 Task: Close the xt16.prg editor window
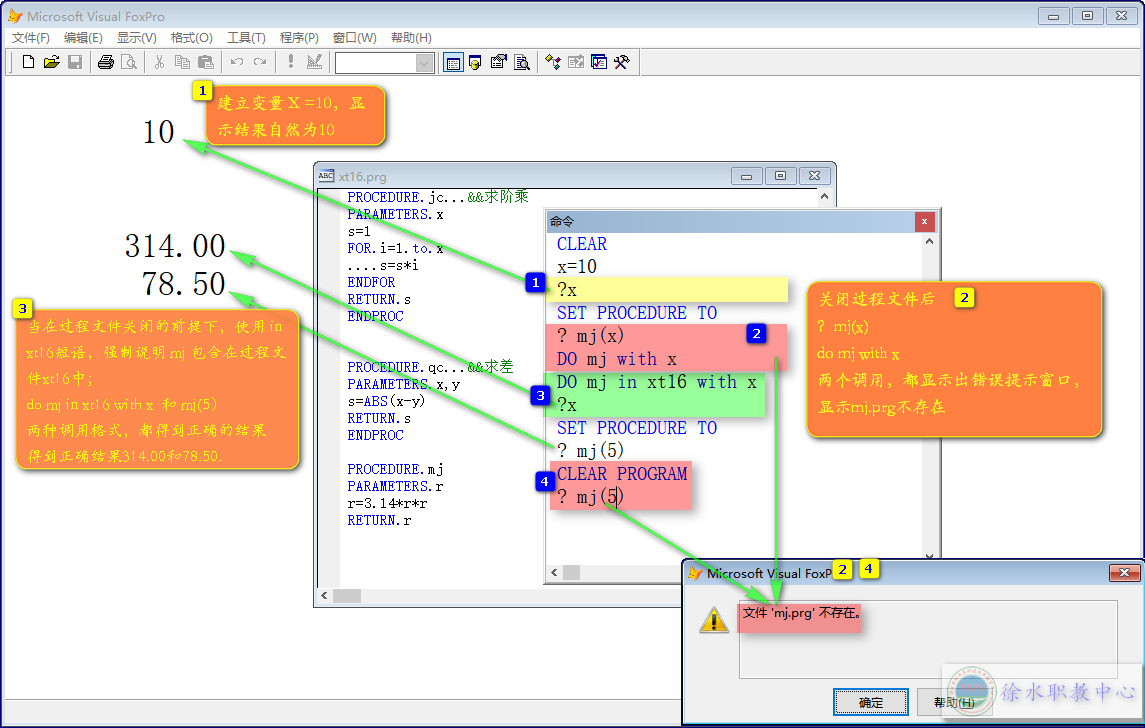(x=815, y=176)
